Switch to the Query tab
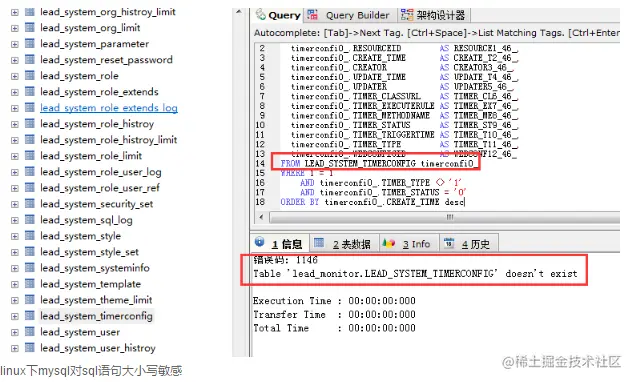This screenshot has width=634, height=382. click(x=278, y=15)
